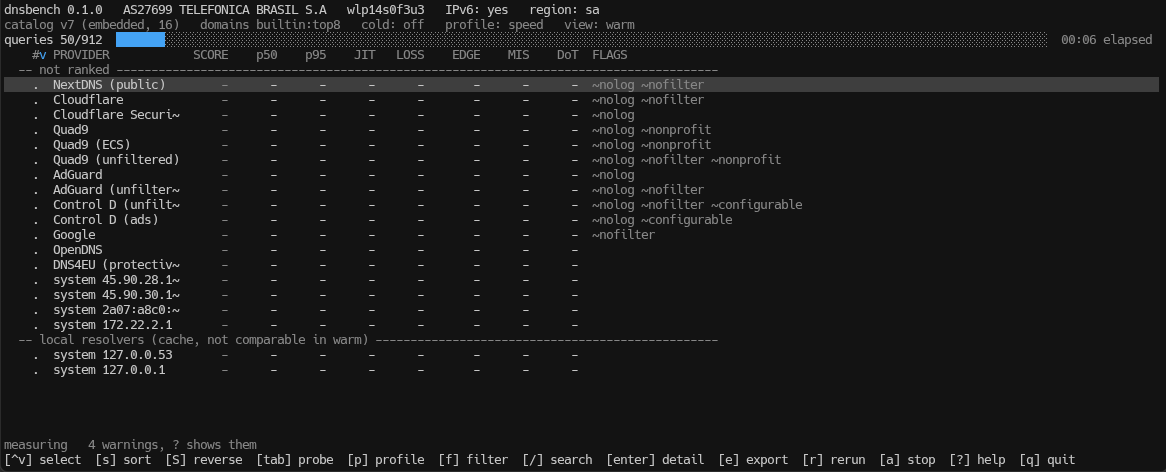Click the EDGE column header
Screen dimensions: 1166x472
tap(466, 55)
